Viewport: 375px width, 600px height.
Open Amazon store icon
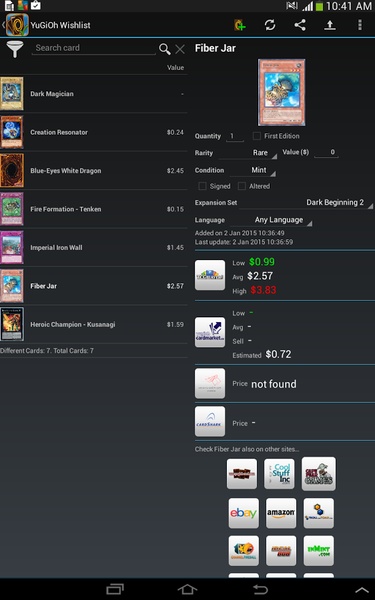point(281,513)
